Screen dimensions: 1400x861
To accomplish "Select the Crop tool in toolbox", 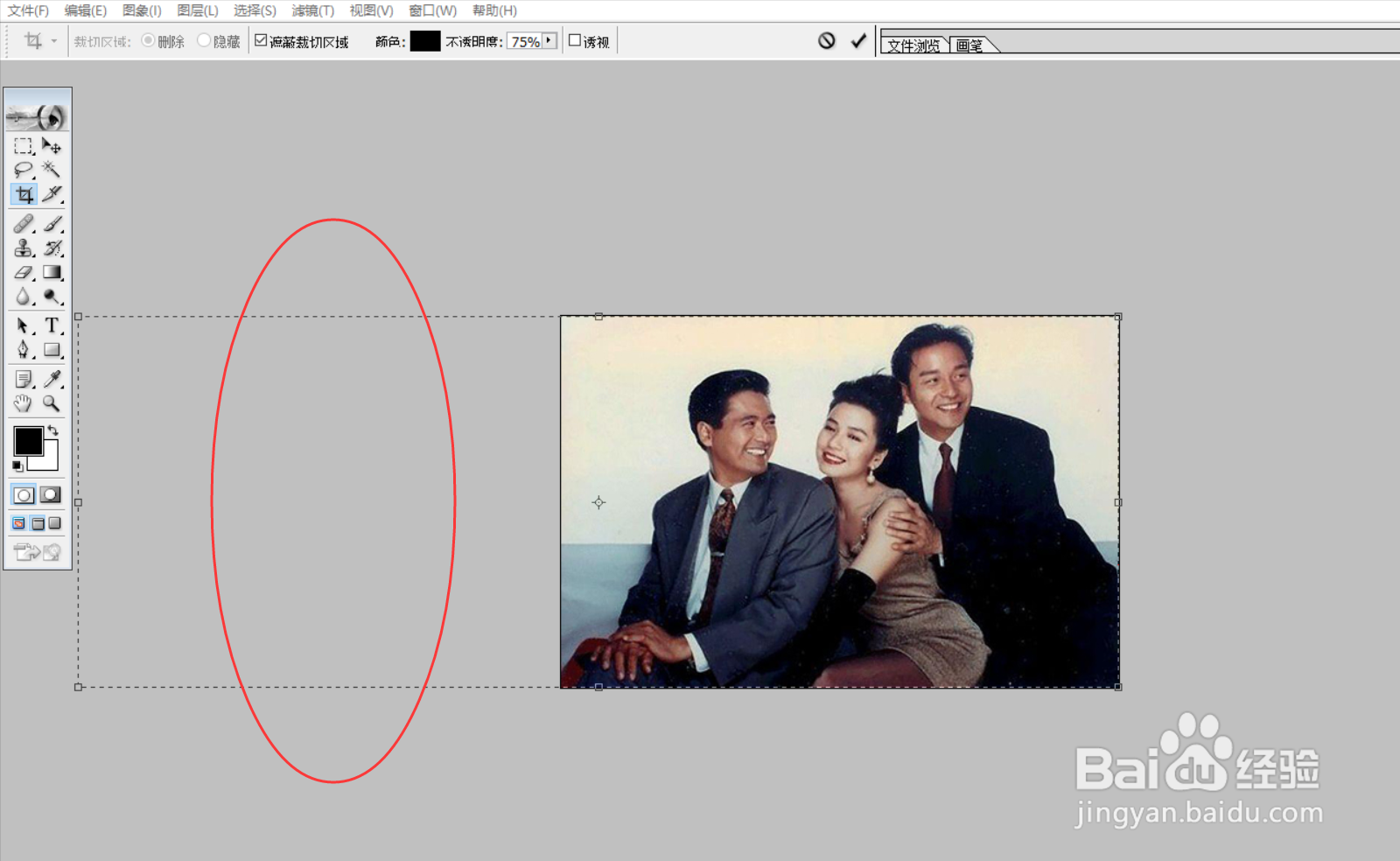I will 24,194.
